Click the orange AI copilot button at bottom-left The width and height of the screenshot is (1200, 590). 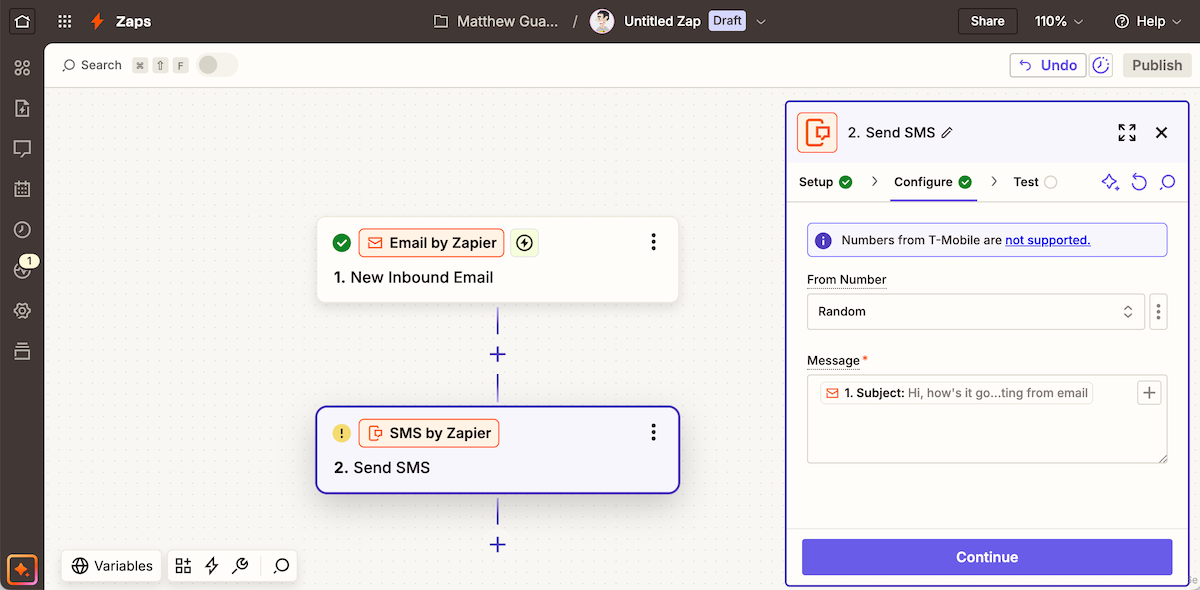[22, 569]
